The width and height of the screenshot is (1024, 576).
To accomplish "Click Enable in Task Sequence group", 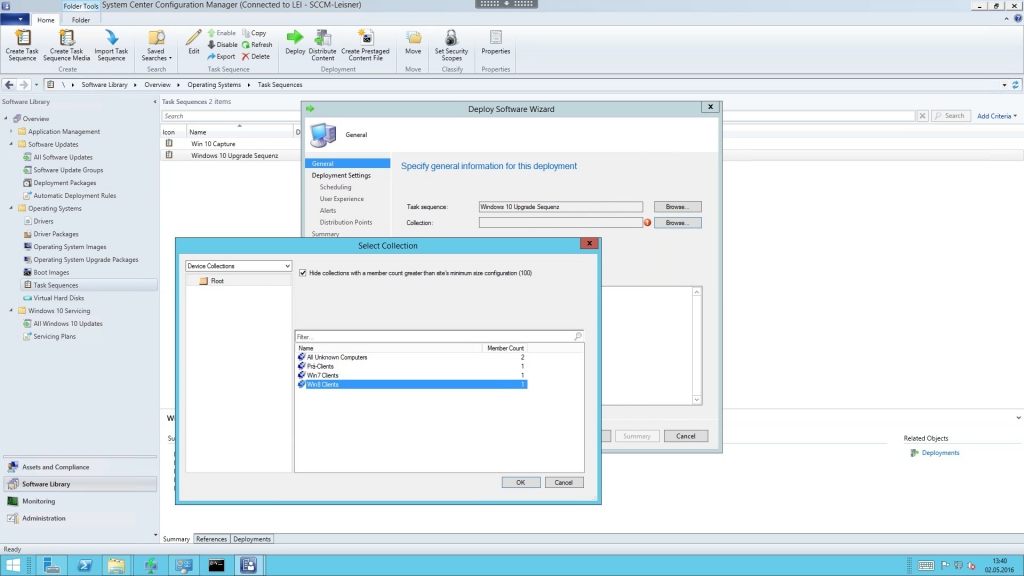I will [221, 33].
